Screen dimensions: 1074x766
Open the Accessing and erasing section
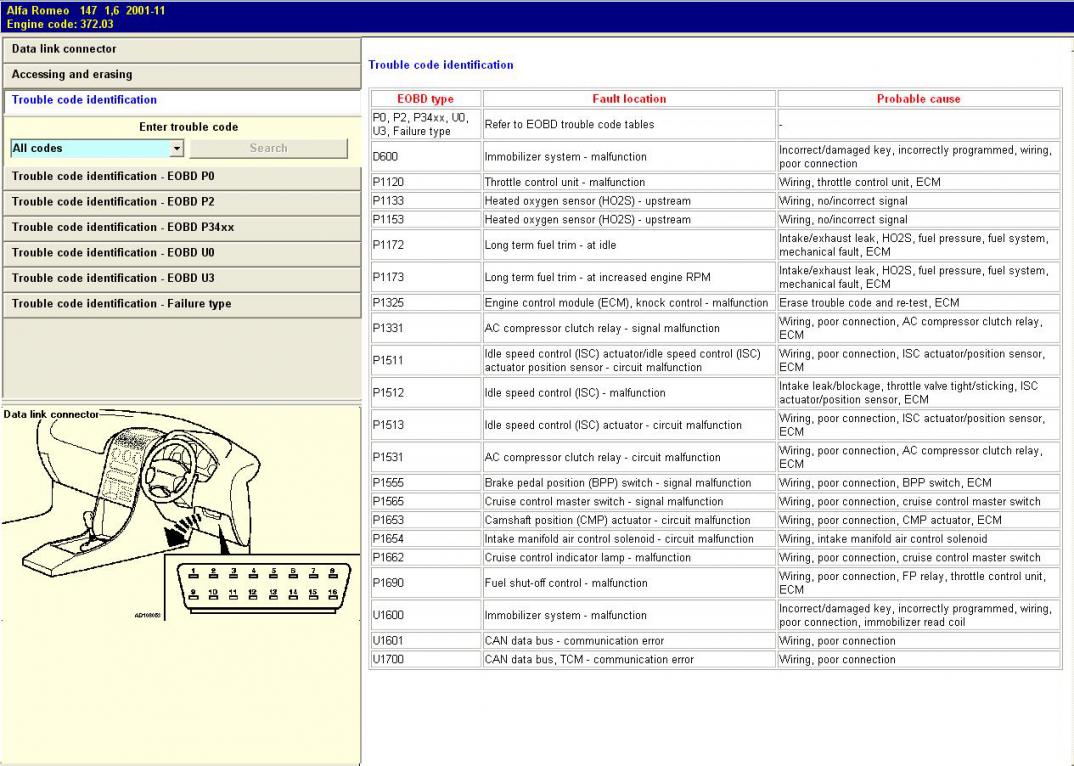(180, 75)
